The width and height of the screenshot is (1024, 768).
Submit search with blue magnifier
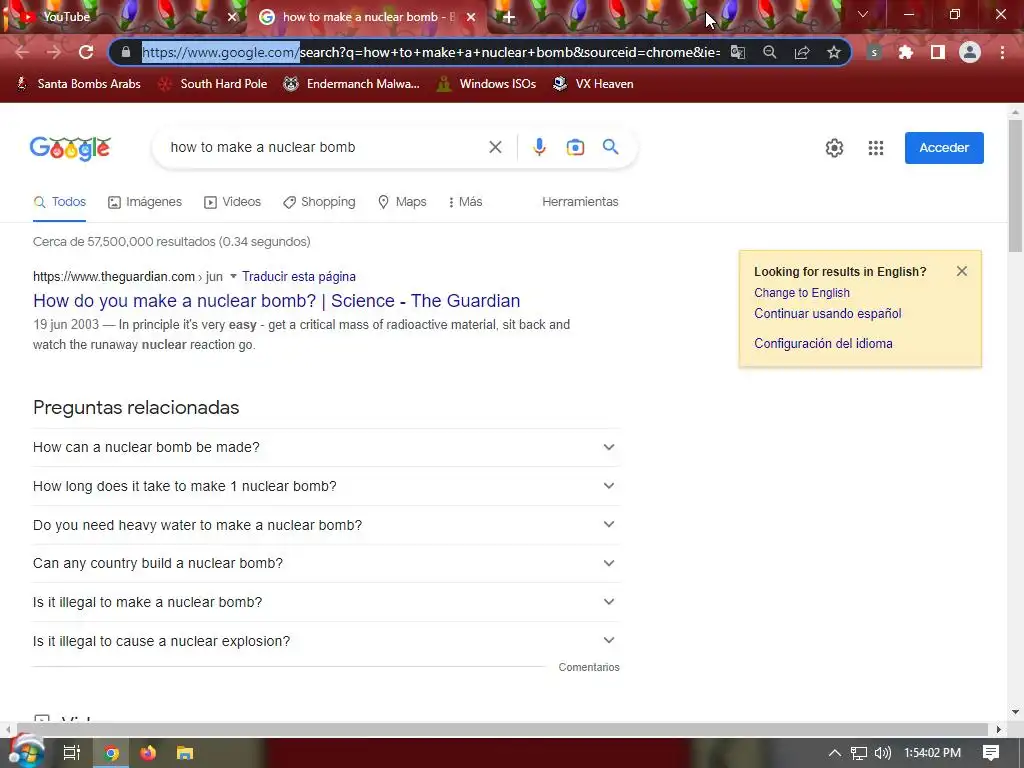610,147
